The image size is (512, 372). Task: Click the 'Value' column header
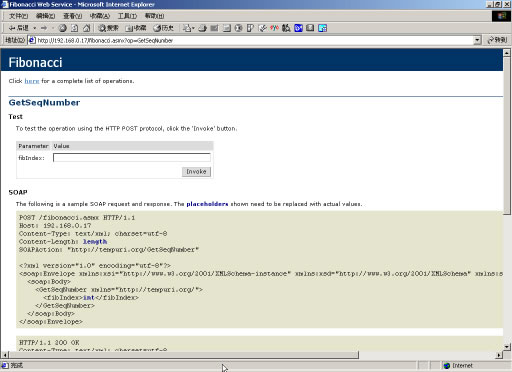pyautogui.click(x=61, y=146)
